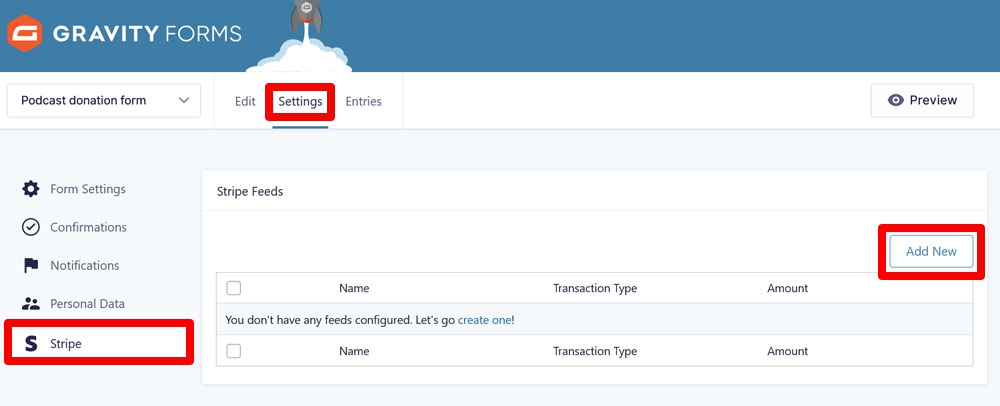Follow the 'create one' link

click(485, 320)
